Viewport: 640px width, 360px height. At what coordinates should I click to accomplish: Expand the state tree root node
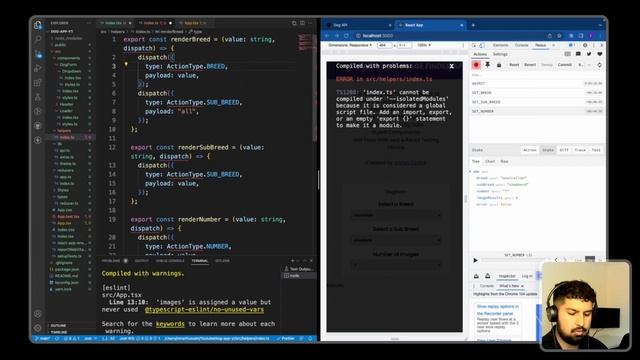(470, 172)
